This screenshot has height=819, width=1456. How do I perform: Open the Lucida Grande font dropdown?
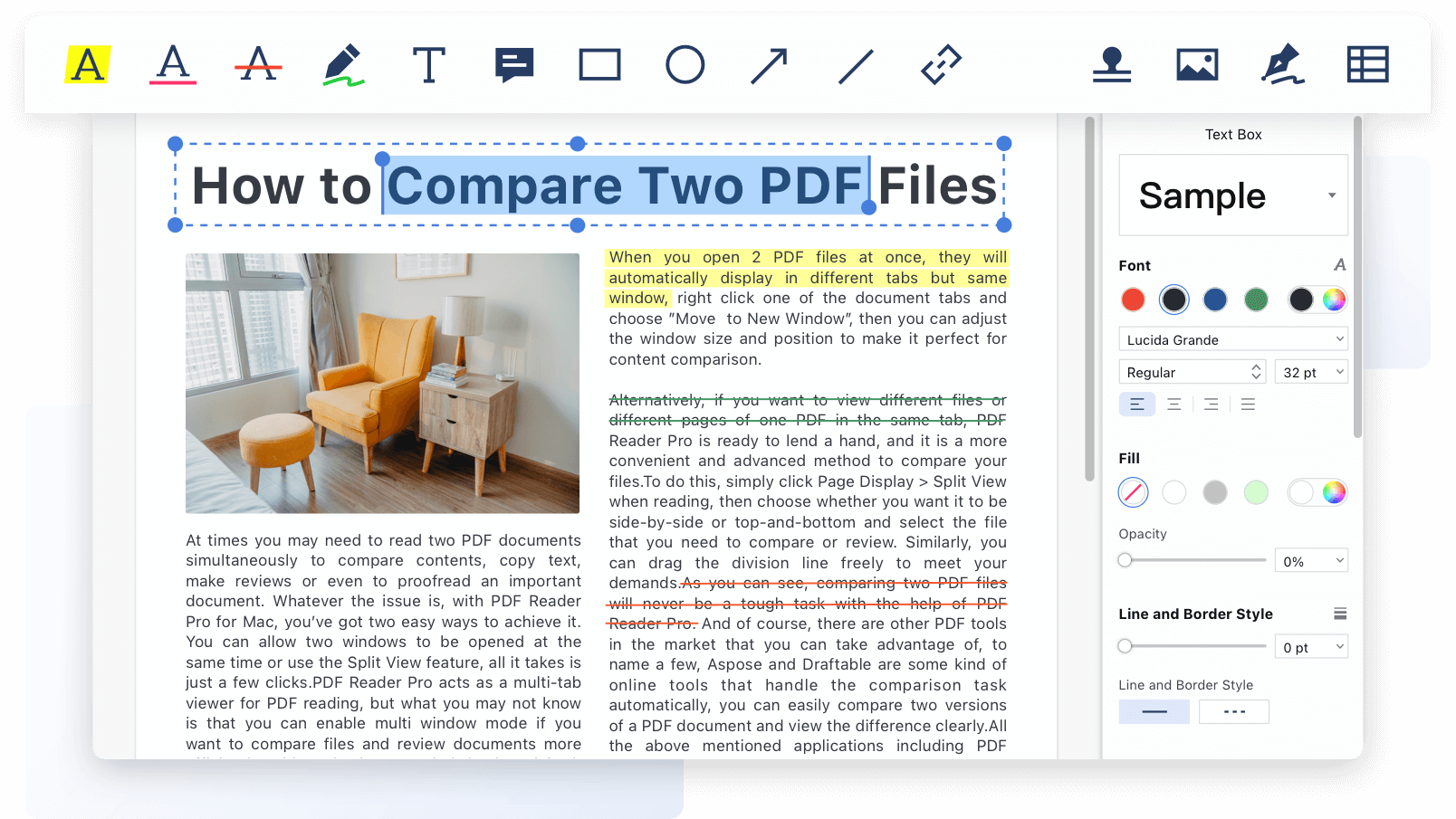(x=1233, y=339)
